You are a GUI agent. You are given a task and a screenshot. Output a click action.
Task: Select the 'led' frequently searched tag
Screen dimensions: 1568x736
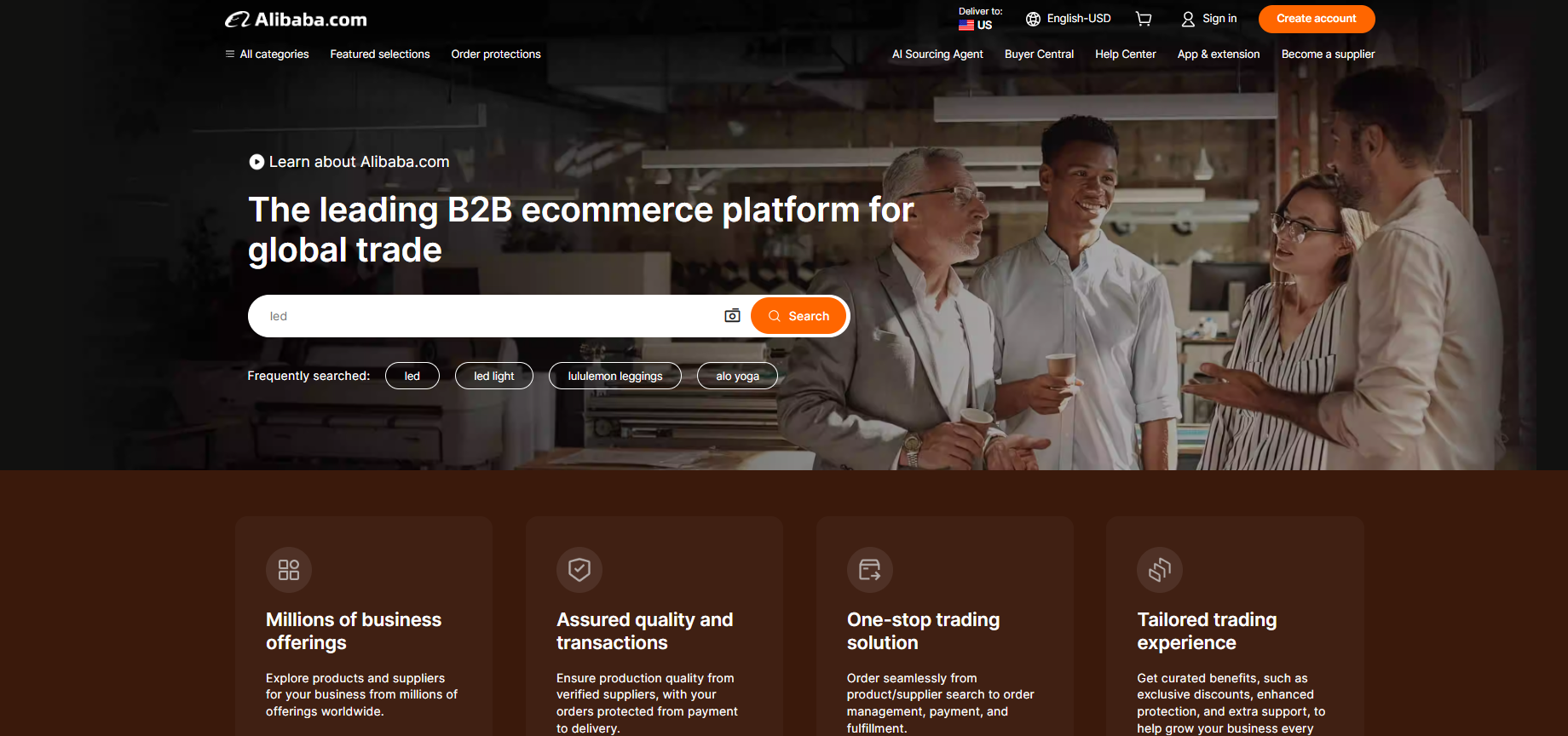[x=412, y=376]
